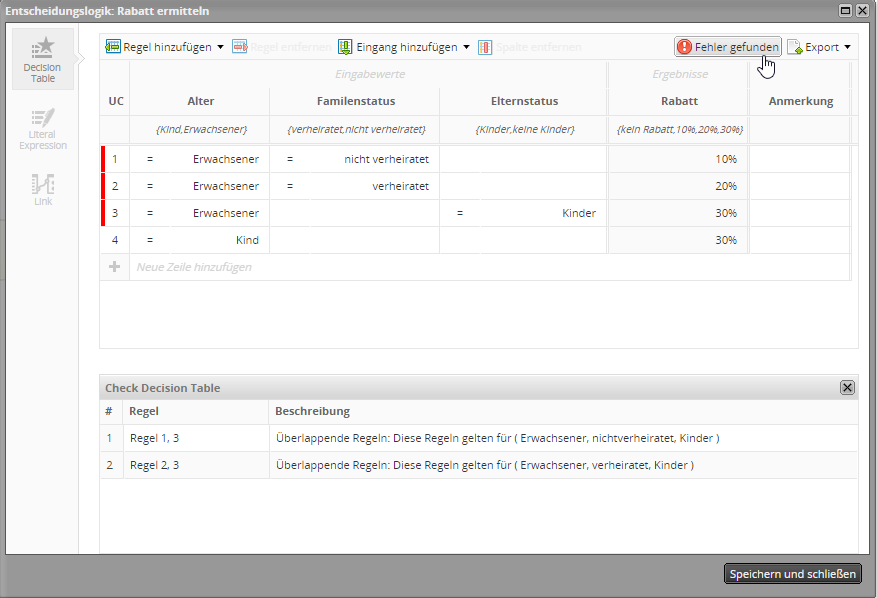The image size is (877, 598).
Task: Select rule row number 1
Action: [115, 159]
